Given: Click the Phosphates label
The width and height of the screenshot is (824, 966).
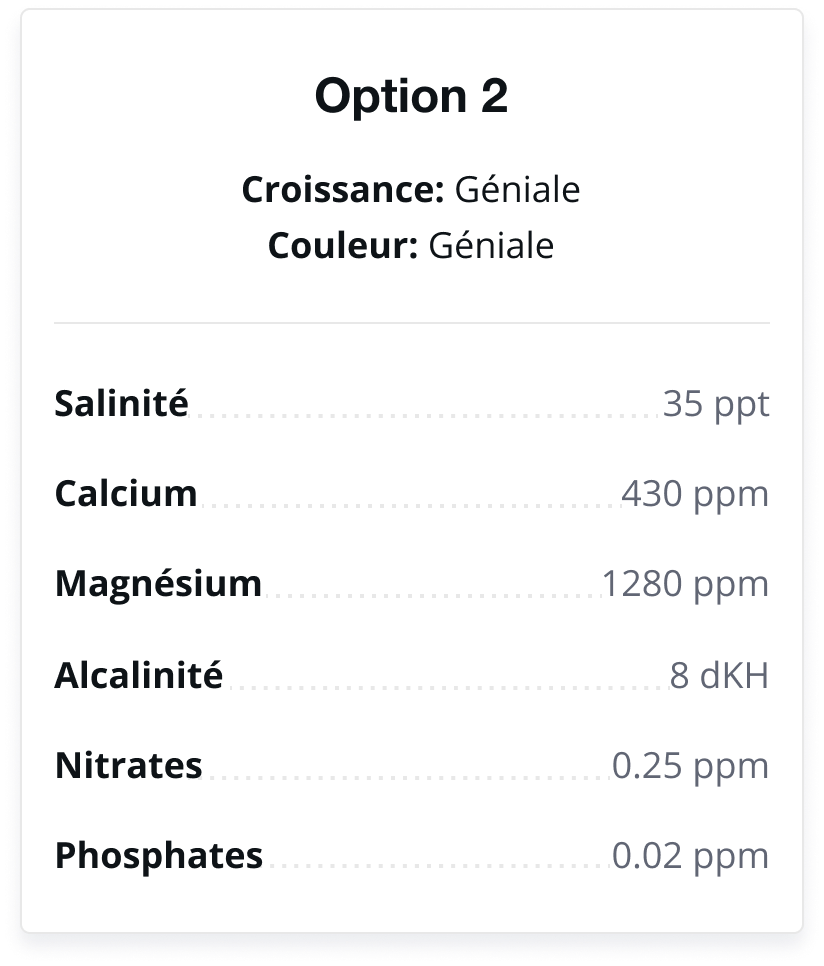Looking at the screenshot, I should click(159, 856).
